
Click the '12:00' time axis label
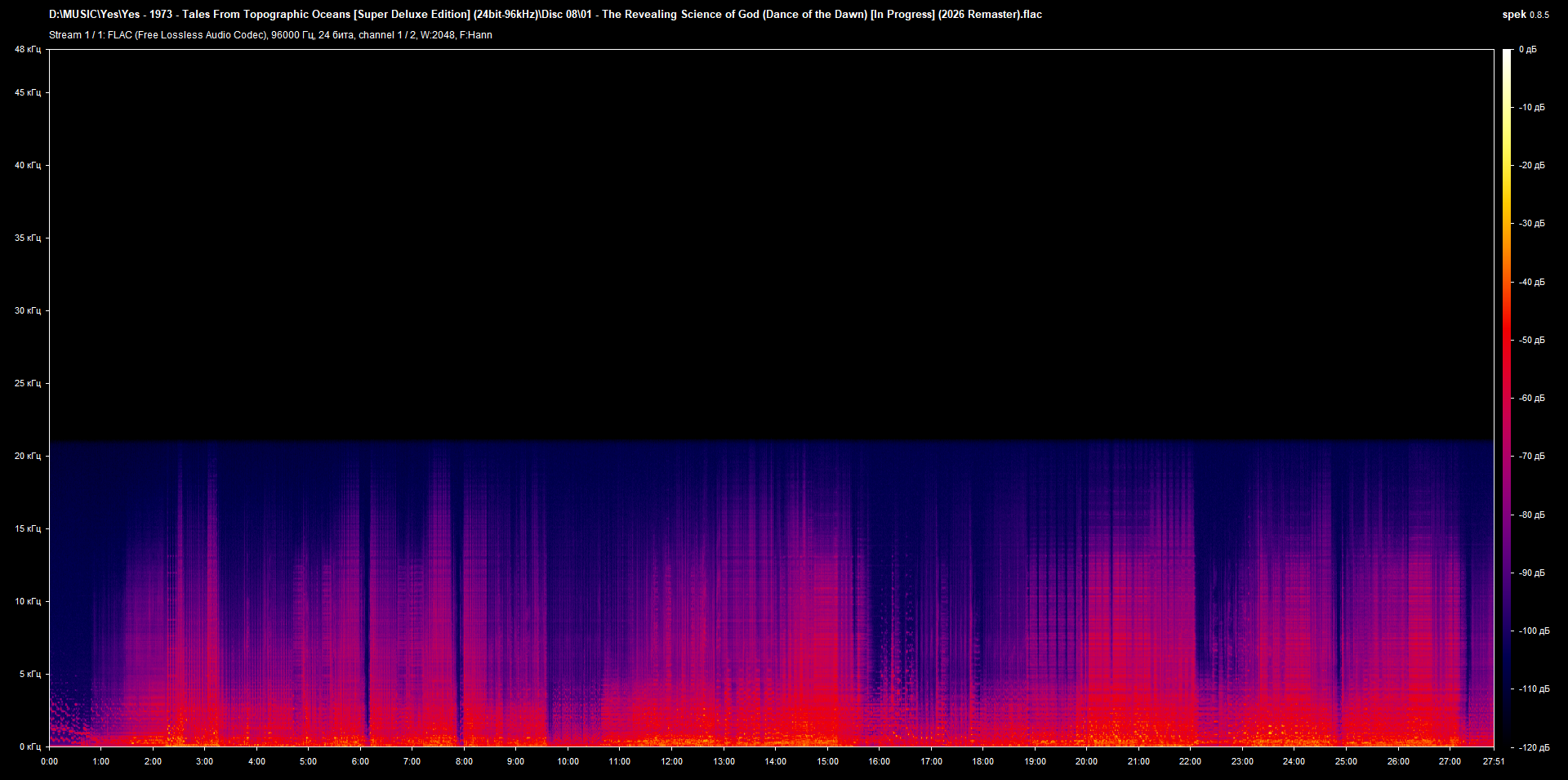671,761
